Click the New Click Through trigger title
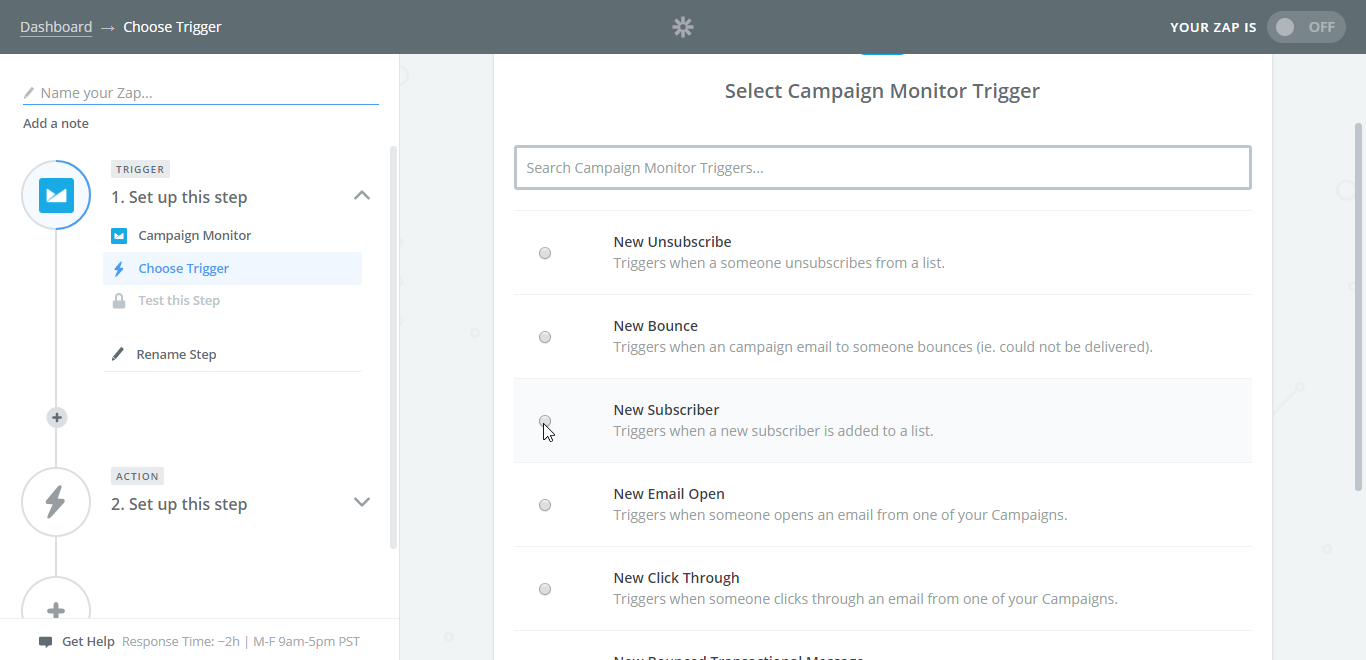 pos(677,578)
